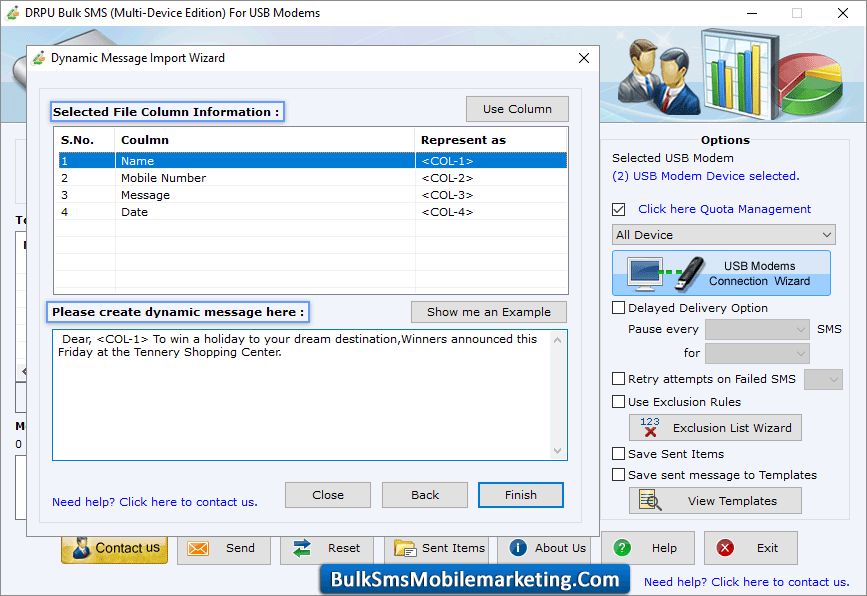Close the Dynamic Message Import Wizard dialog

584,58
